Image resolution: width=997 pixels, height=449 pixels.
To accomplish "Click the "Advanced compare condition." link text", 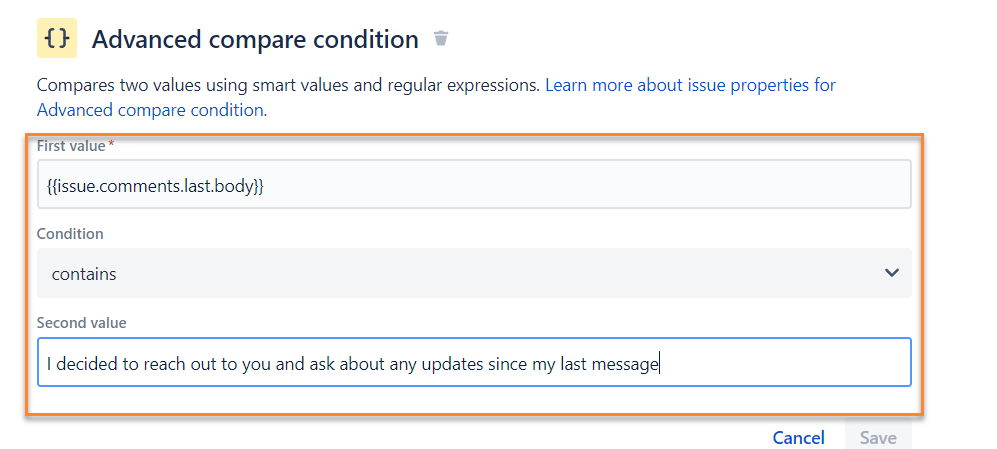I will click(151, 110).
